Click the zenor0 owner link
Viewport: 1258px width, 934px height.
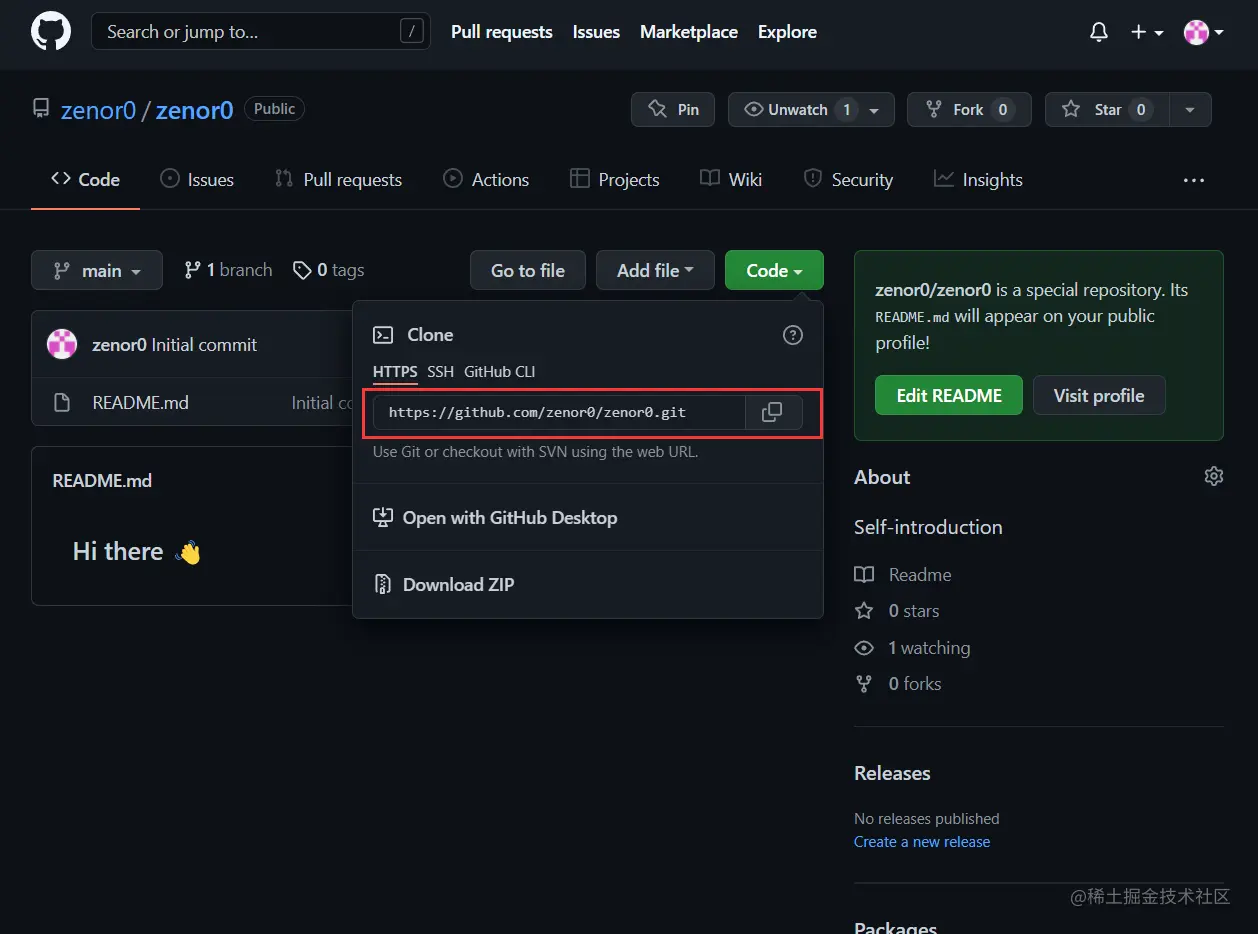[x=98, y=110]
